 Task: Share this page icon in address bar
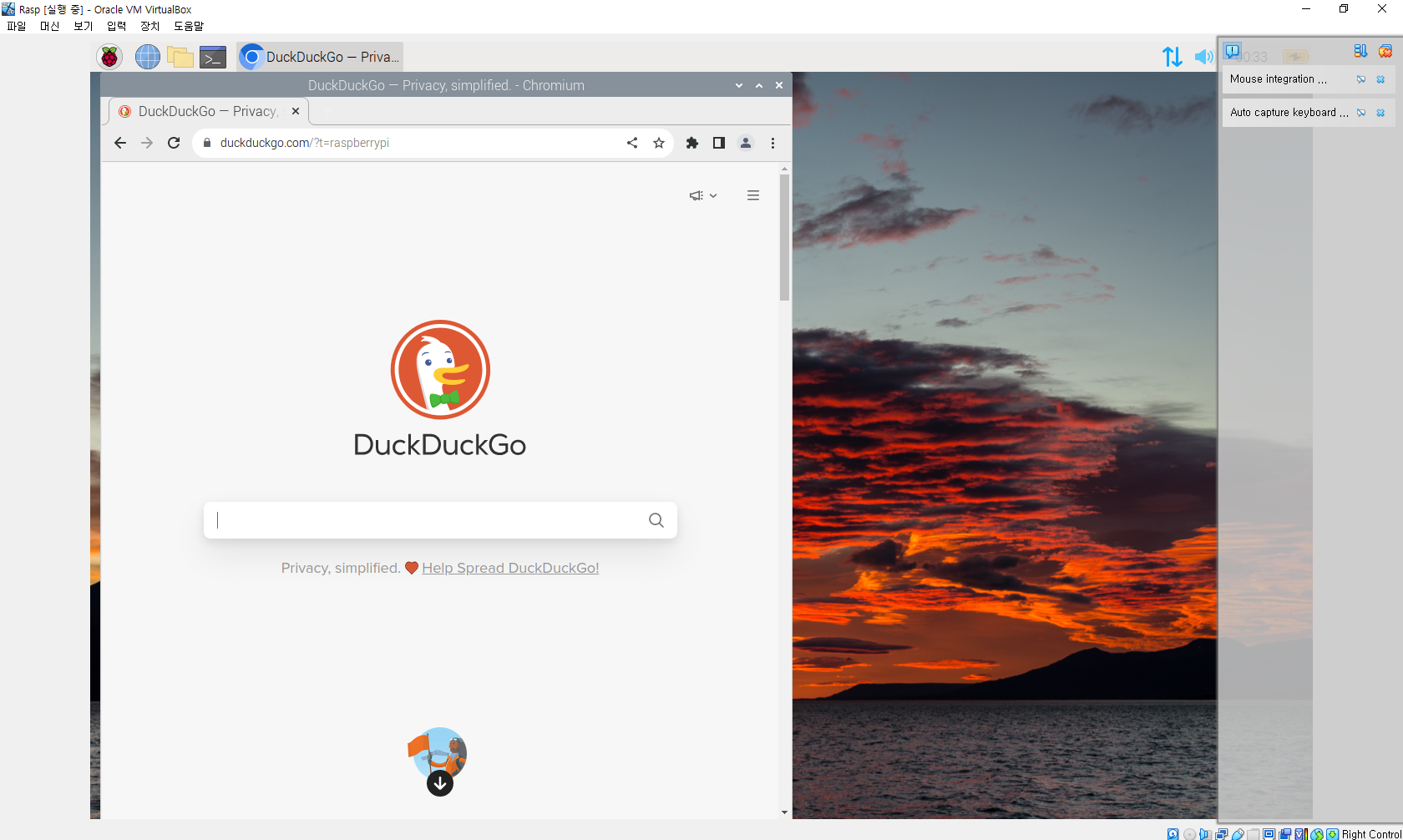click(x=632, y=143)
